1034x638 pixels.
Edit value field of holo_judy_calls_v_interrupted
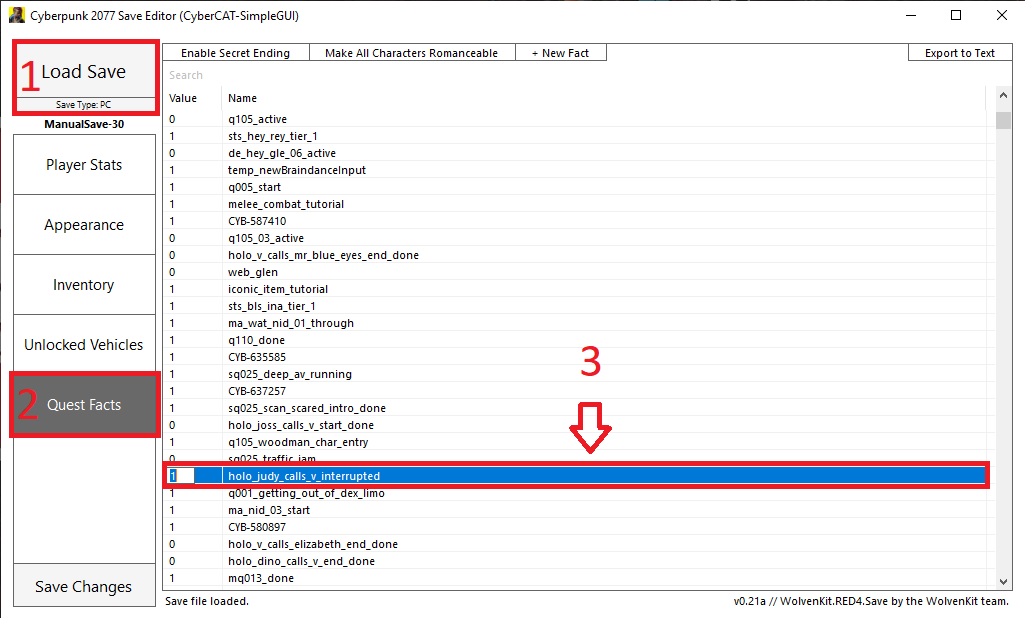click(181, 476)
